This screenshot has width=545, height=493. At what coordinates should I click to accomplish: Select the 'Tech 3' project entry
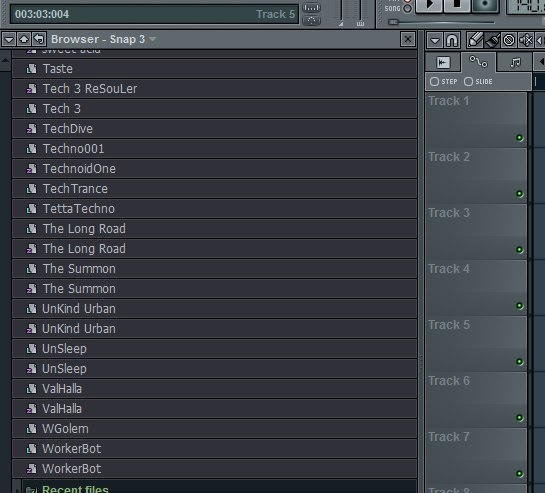tap(214, 109)
